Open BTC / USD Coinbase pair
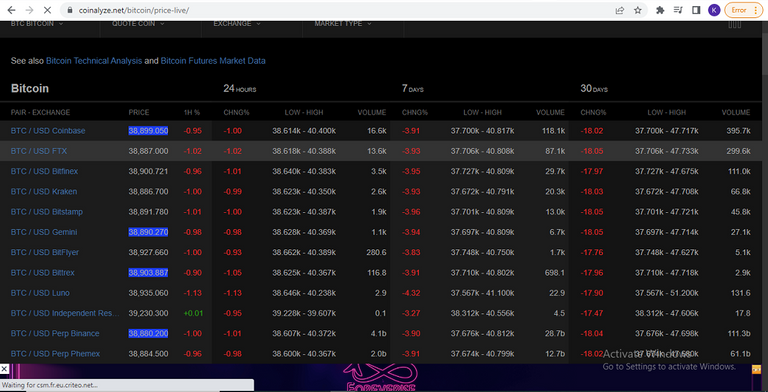The height and width of the screenshot is (392, 768). [x=48, y=131]
